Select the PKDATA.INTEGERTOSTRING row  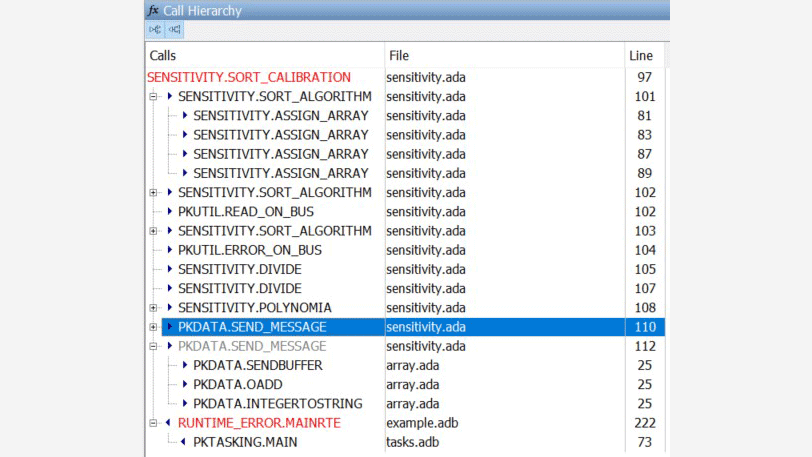(277, 404)
